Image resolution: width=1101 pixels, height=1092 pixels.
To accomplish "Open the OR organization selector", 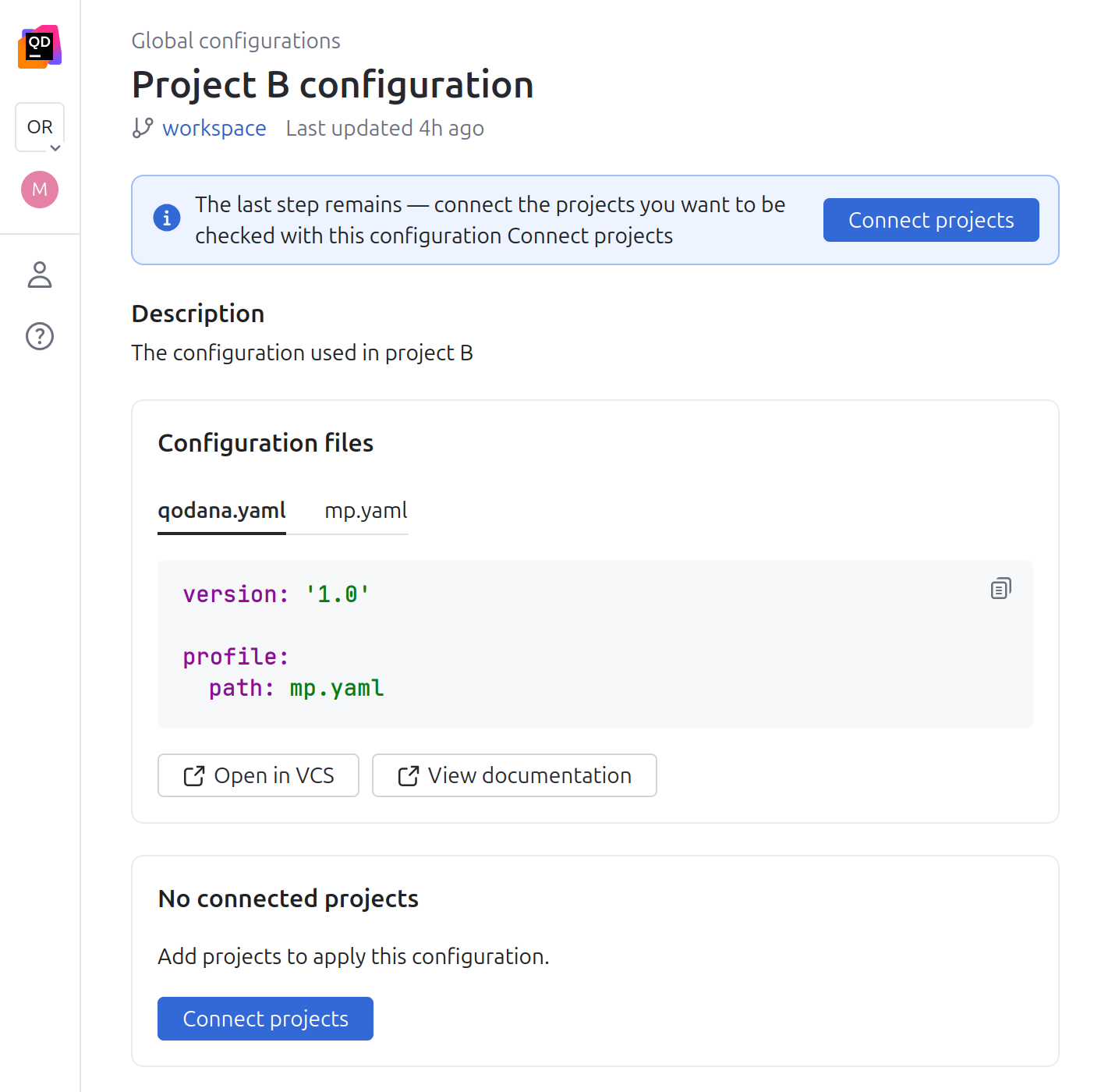I will pos(40,126).
